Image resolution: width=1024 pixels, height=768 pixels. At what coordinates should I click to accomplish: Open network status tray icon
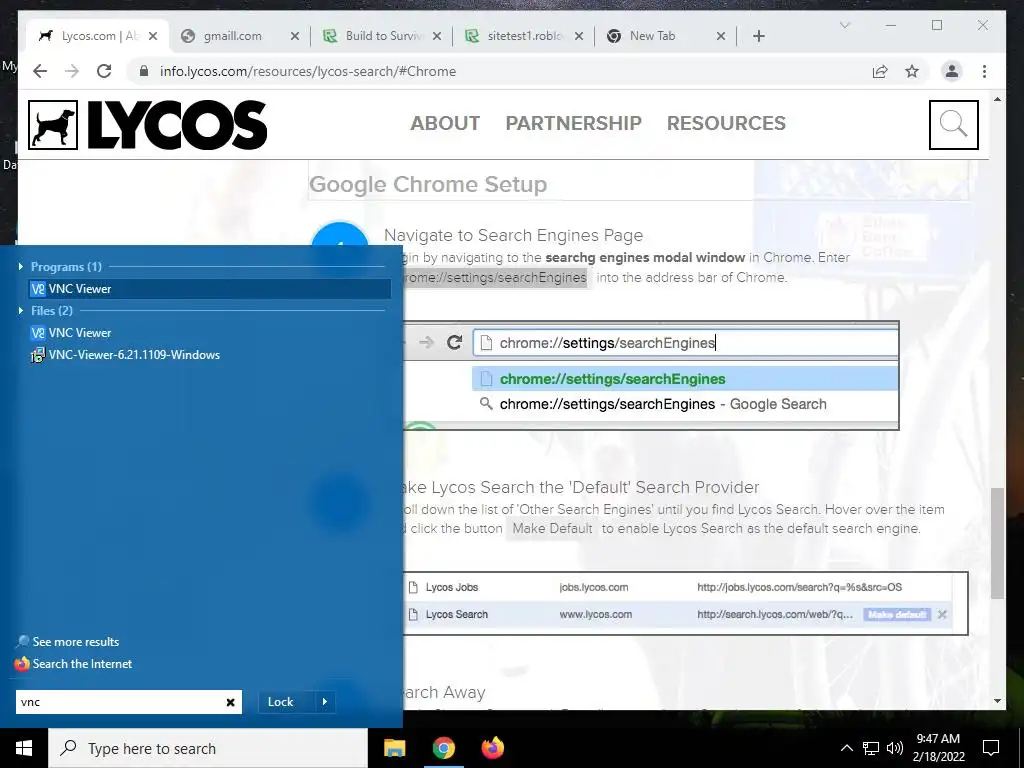[871, 748]
